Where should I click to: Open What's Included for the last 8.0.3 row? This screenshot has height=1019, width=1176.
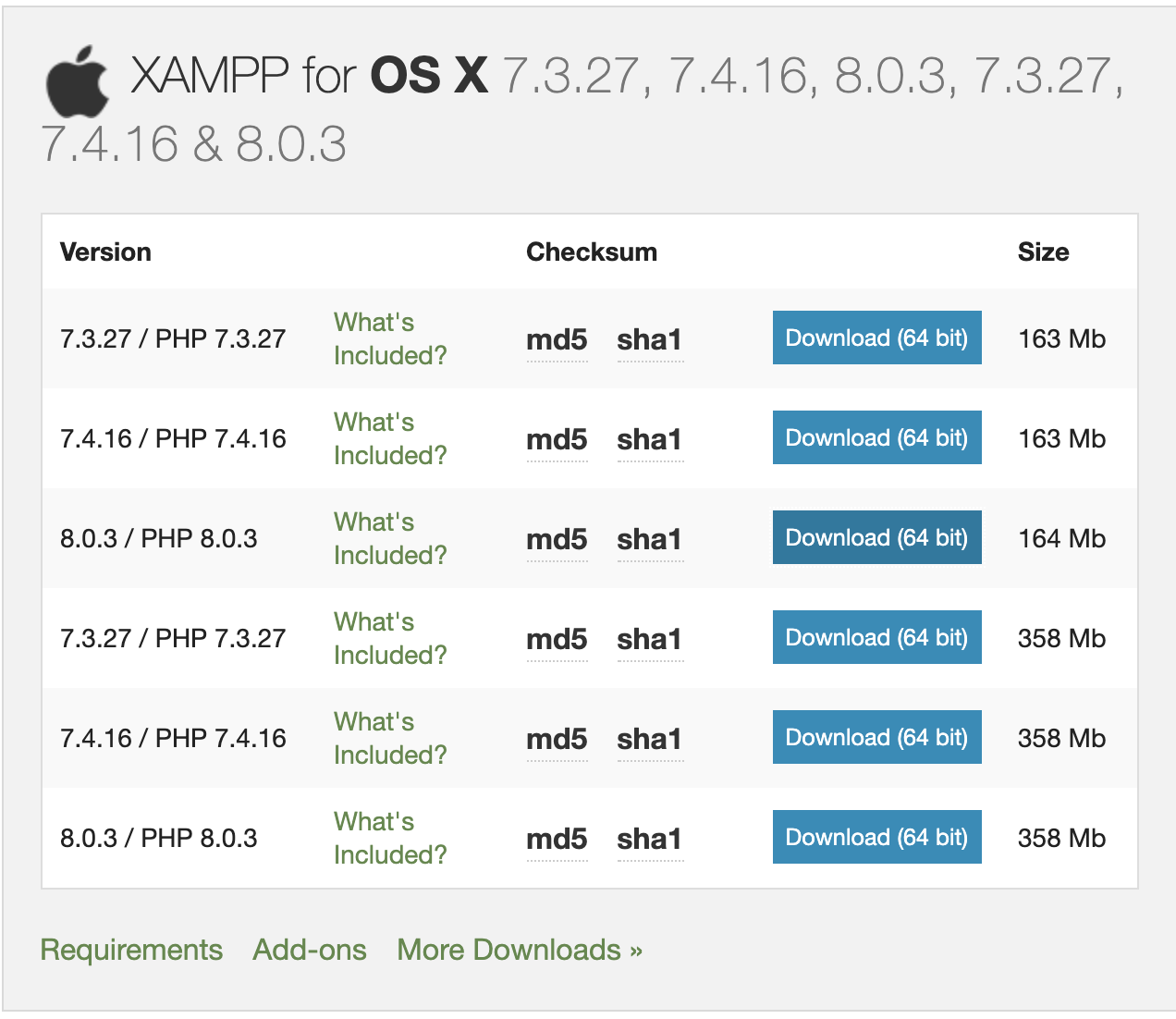click(390, 838)
